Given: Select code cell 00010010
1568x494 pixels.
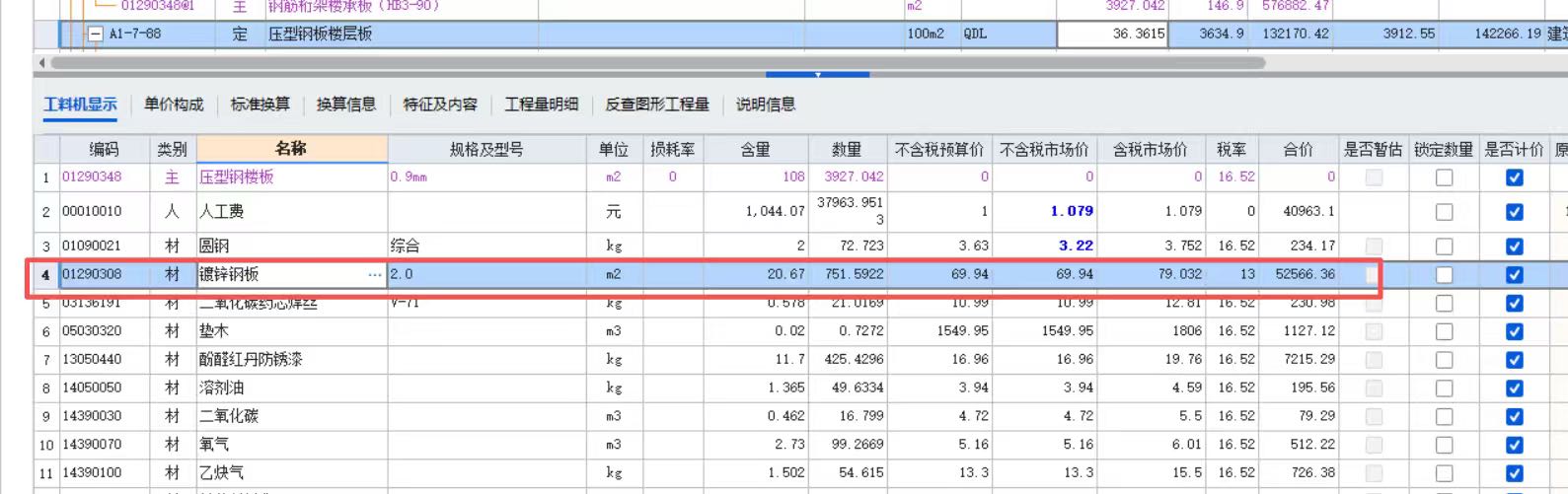Looking at the screenshot, I should (x=104, y=211).
